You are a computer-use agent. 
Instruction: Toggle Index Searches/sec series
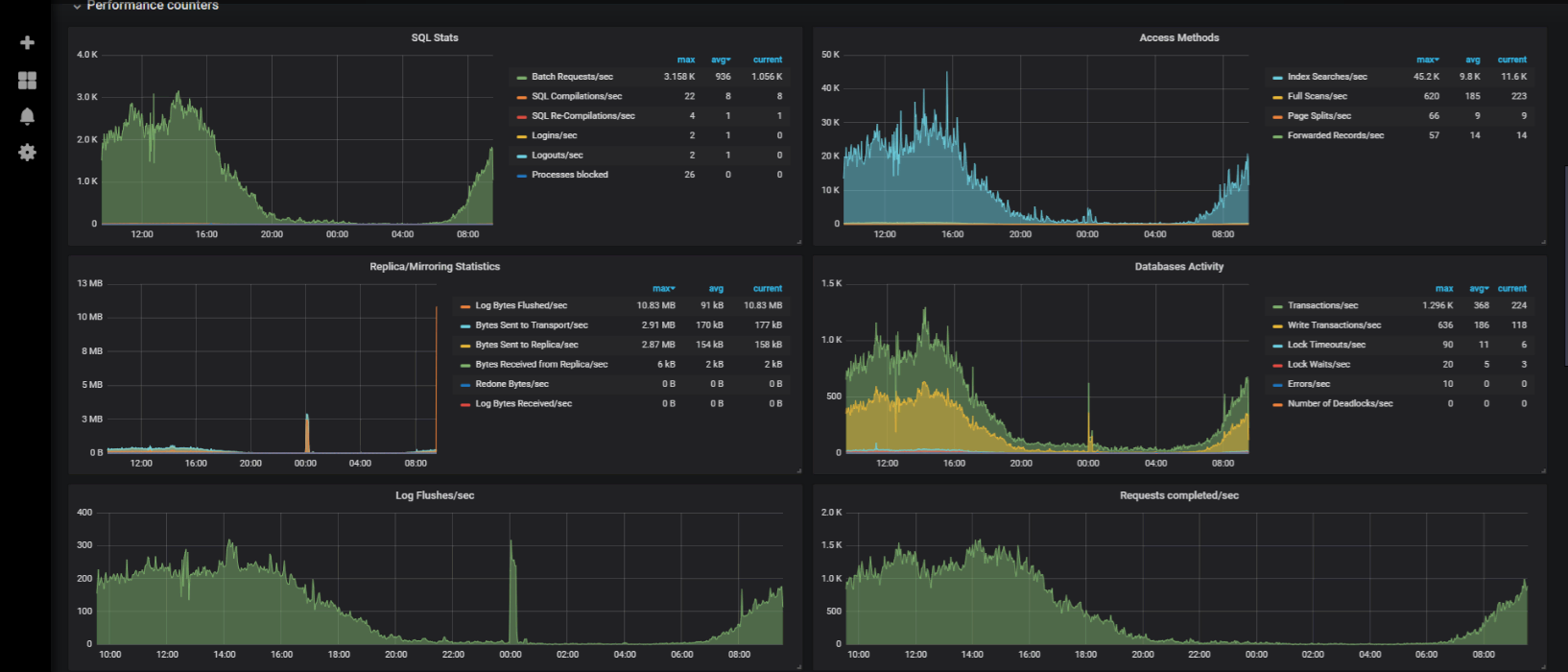pyautogui.click(x=1327, y=77)
